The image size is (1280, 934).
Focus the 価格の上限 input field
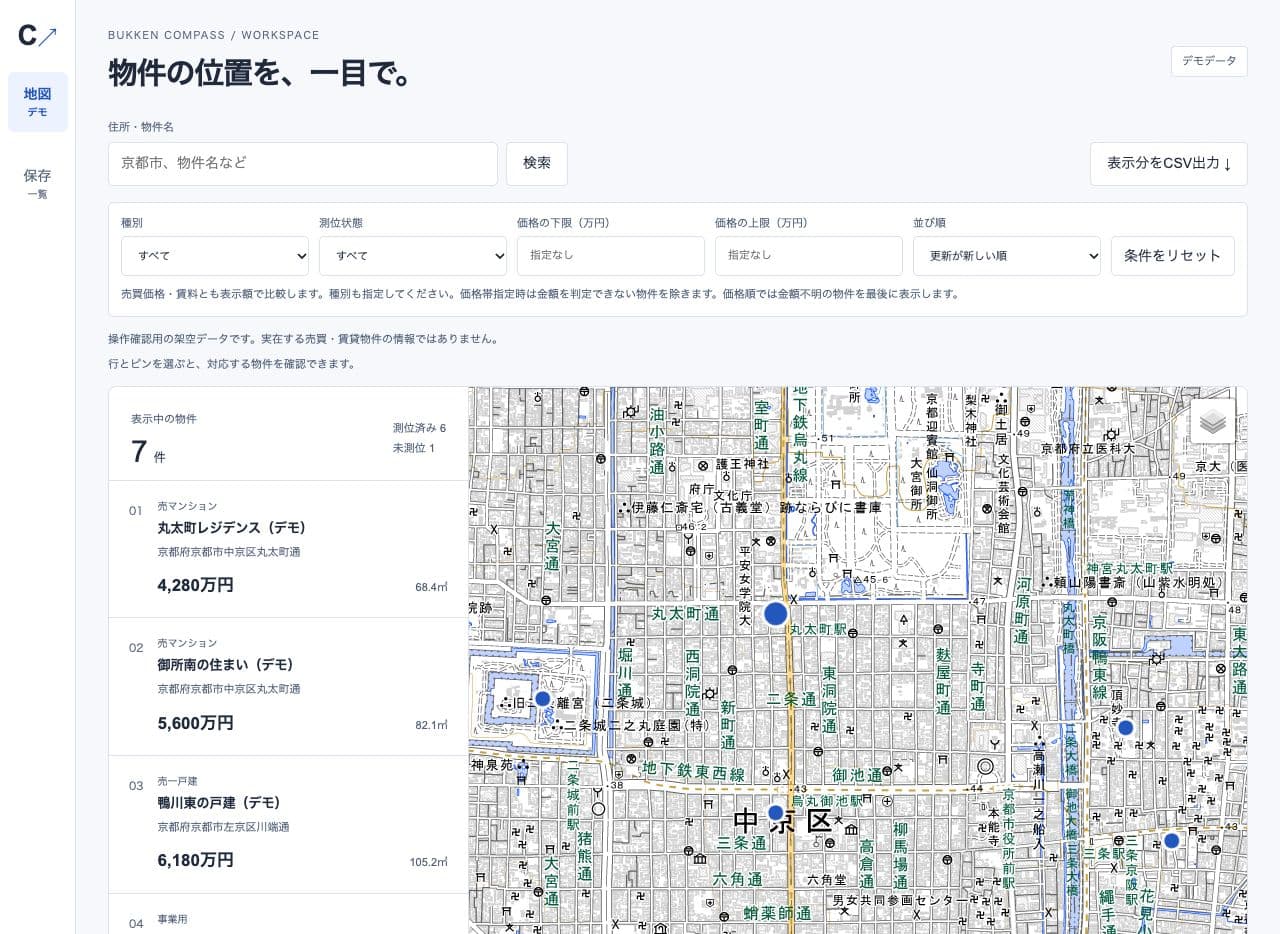[x=809, y=256]
